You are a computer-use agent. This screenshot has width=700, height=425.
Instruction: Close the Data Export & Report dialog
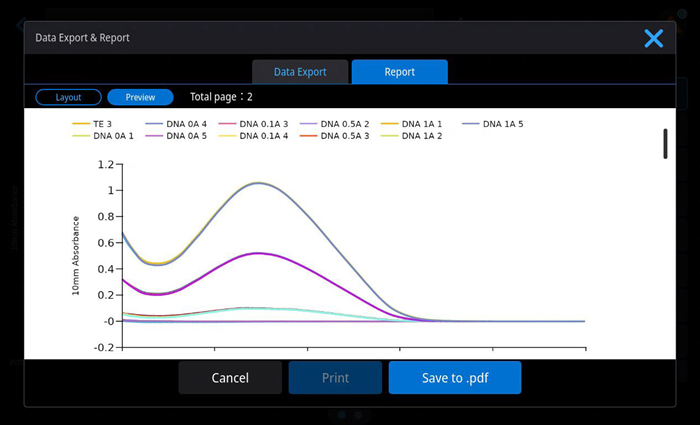653,38
